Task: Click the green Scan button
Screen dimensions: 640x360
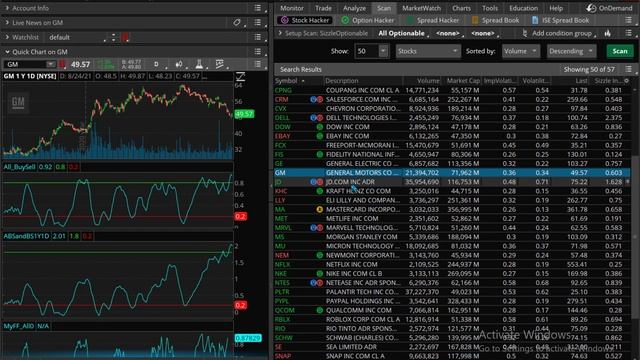Action: click(x=620, y=51)
